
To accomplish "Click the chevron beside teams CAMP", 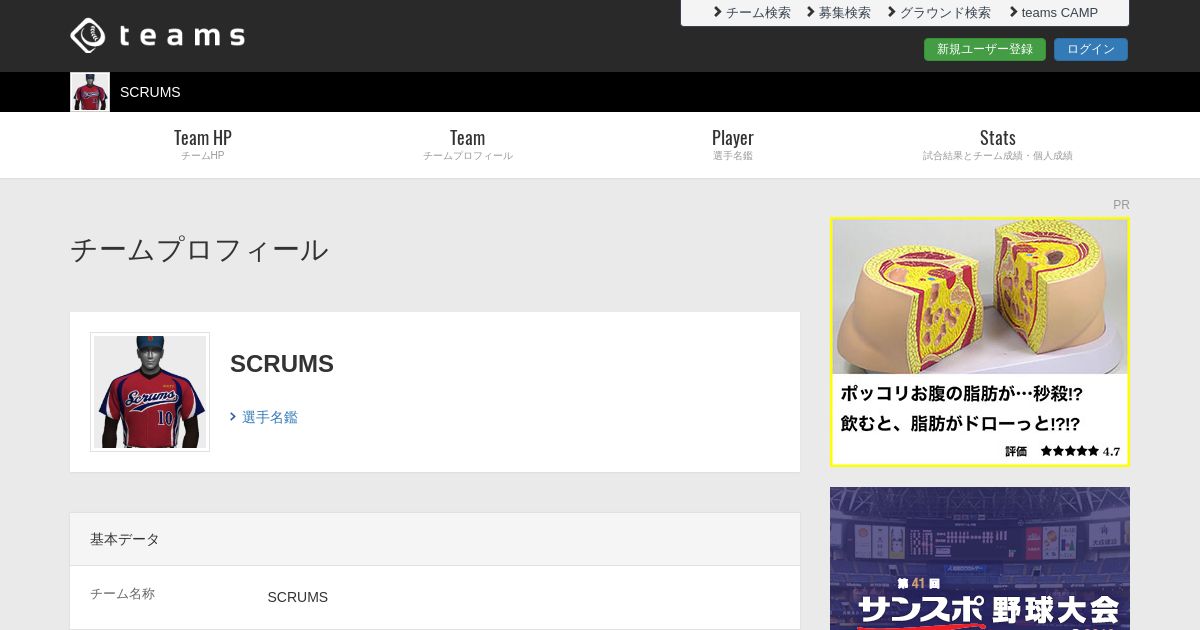I will pos(1014,12).
